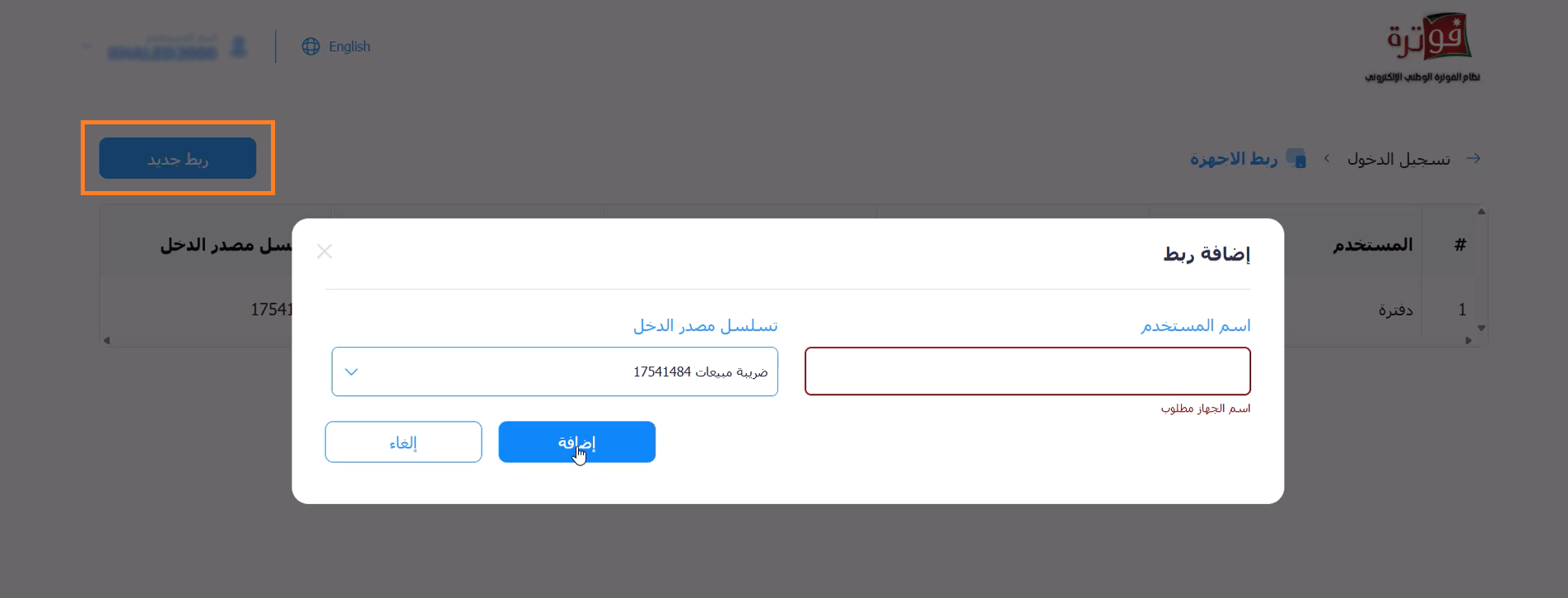
Task: Open ربط الاجهزة breadcrumb item
Action: click(x=1233, y=158)
